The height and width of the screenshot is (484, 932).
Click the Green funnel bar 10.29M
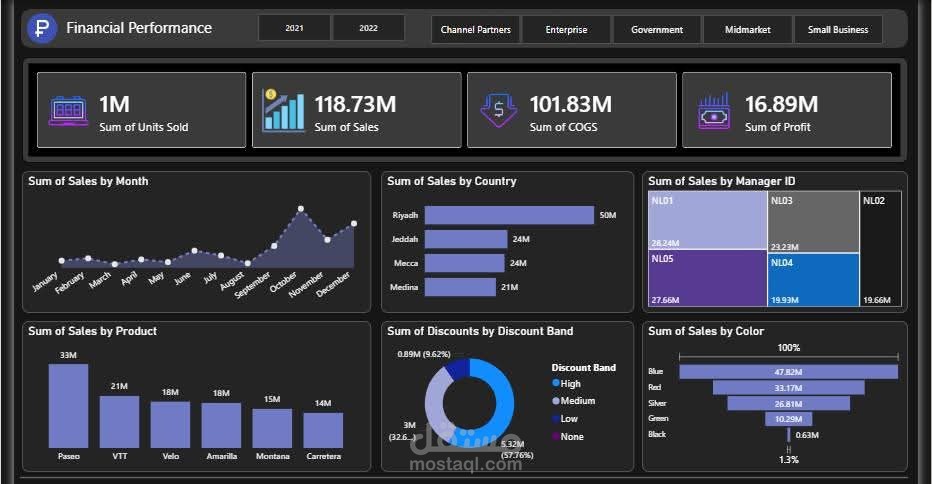(789, 419)
